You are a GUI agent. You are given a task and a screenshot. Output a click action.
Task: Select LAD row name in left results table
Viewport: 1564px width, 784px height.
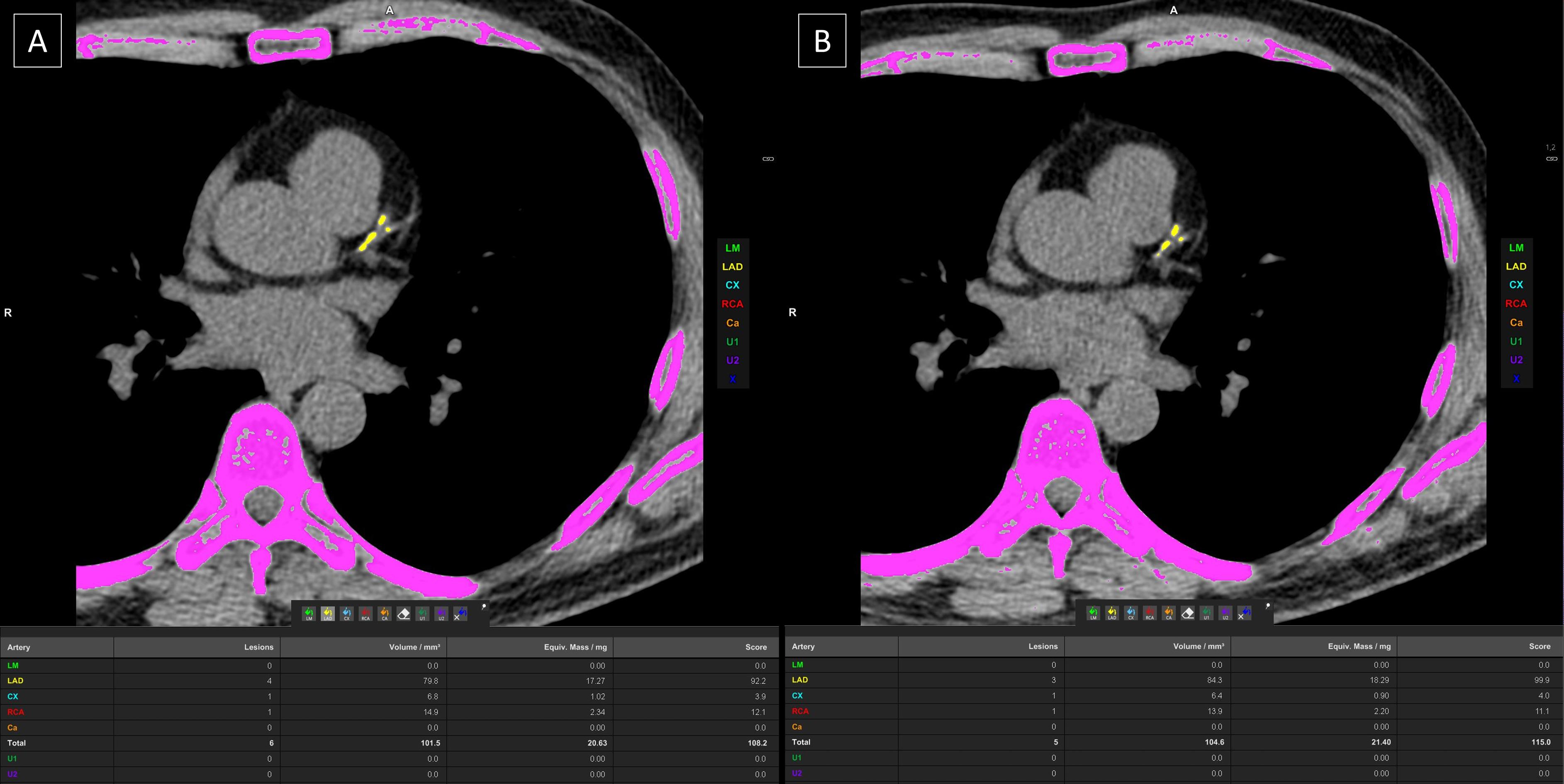coord(15,681)
